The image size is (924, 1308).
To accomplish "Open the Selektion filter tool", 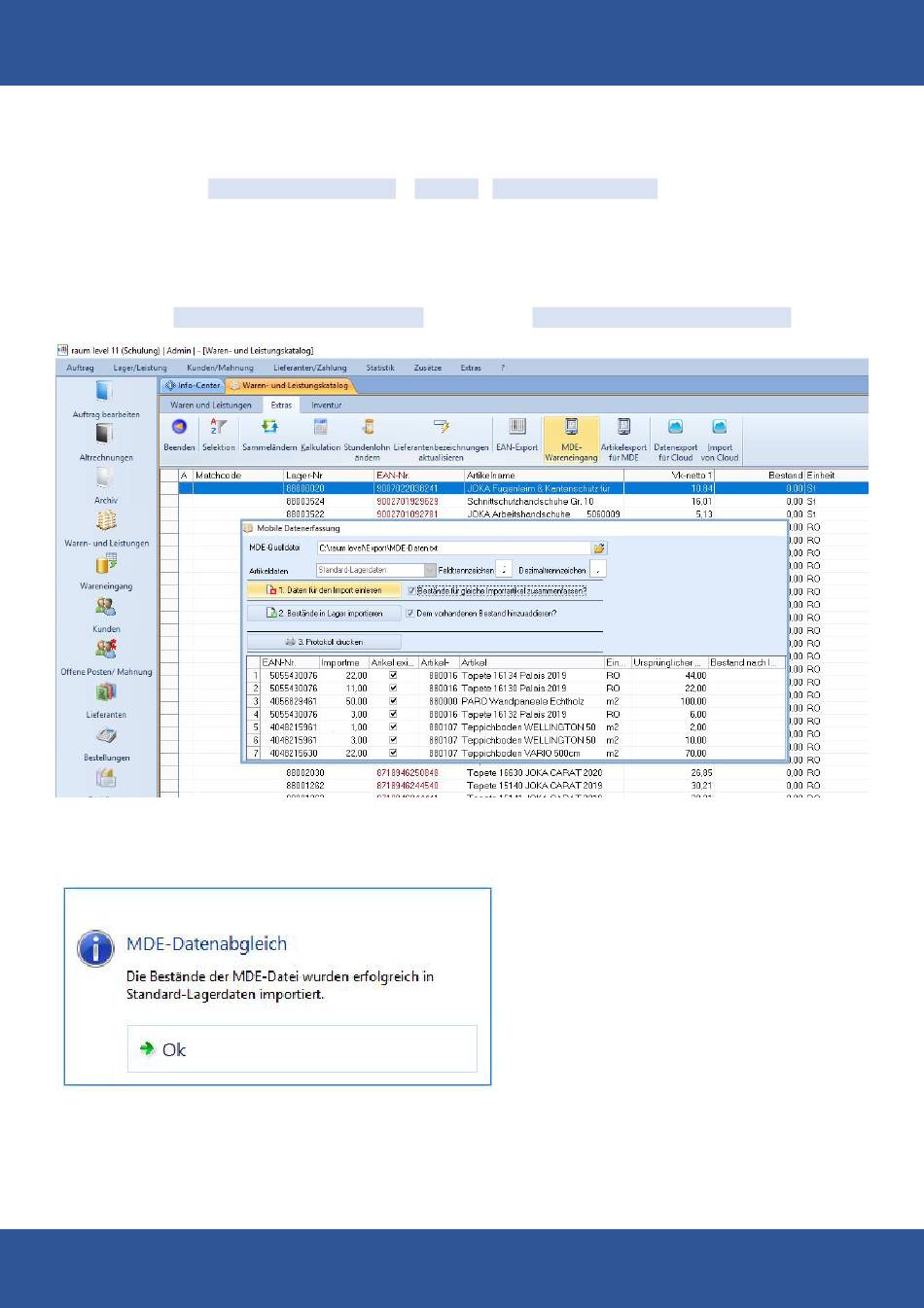I will [219, 434].
